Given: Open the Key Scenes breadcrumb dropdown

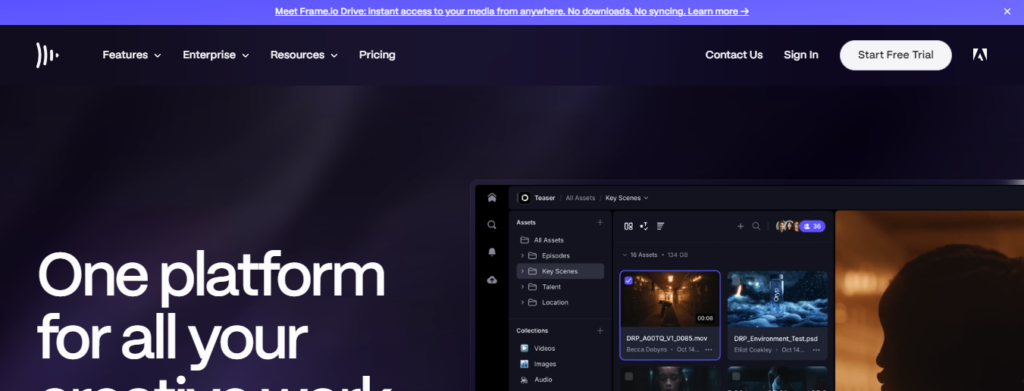Looking at the screenshot, I should pos(627,198).
